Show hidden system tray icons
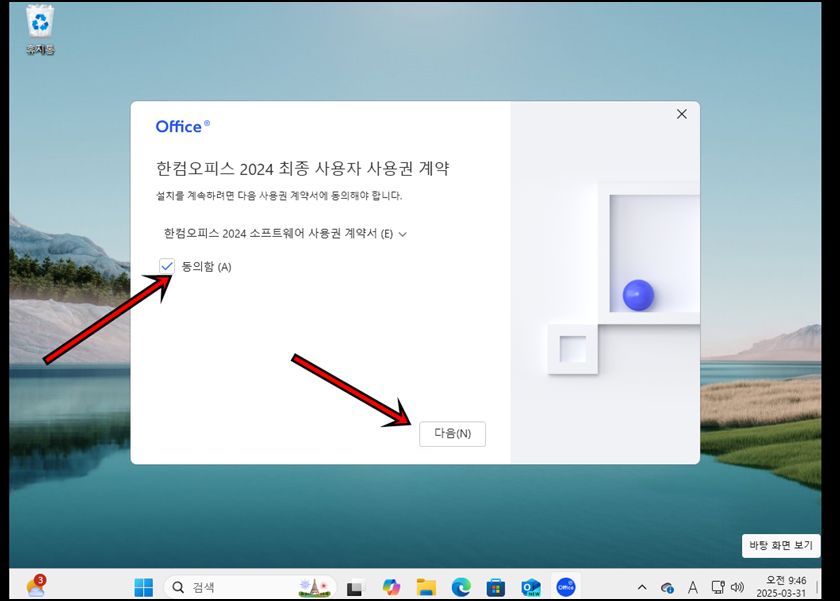 coord(642,588)
